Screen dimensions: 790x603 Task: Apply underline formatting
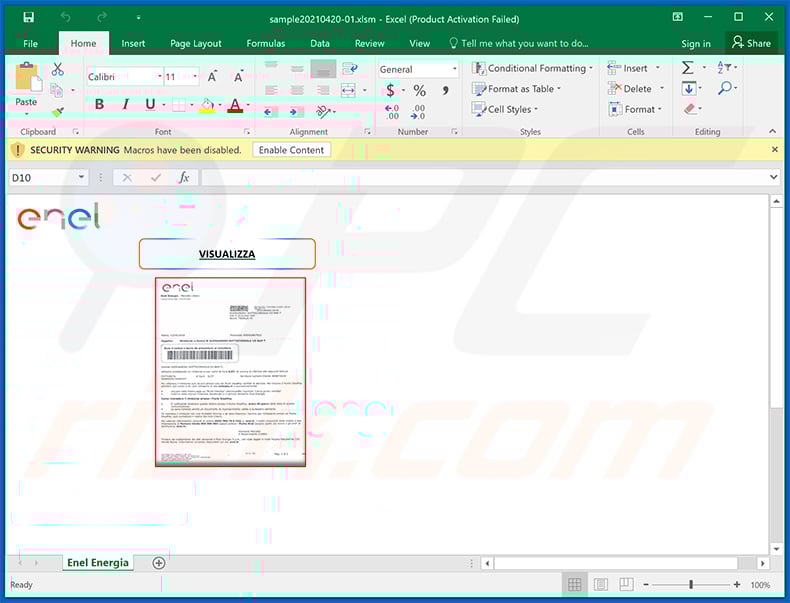150,104
